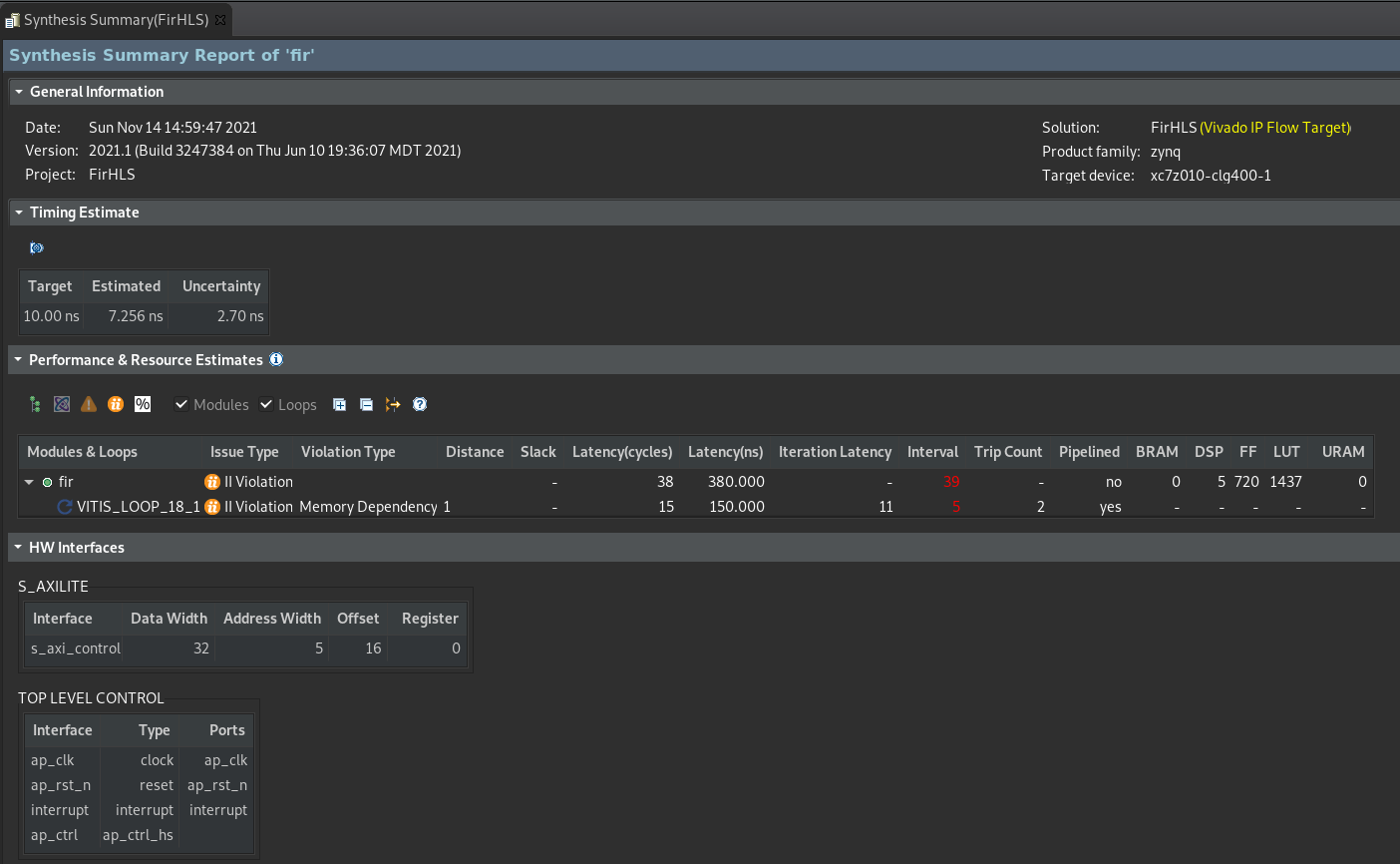Click the II Violation icon in fir row

click(211, 482)
